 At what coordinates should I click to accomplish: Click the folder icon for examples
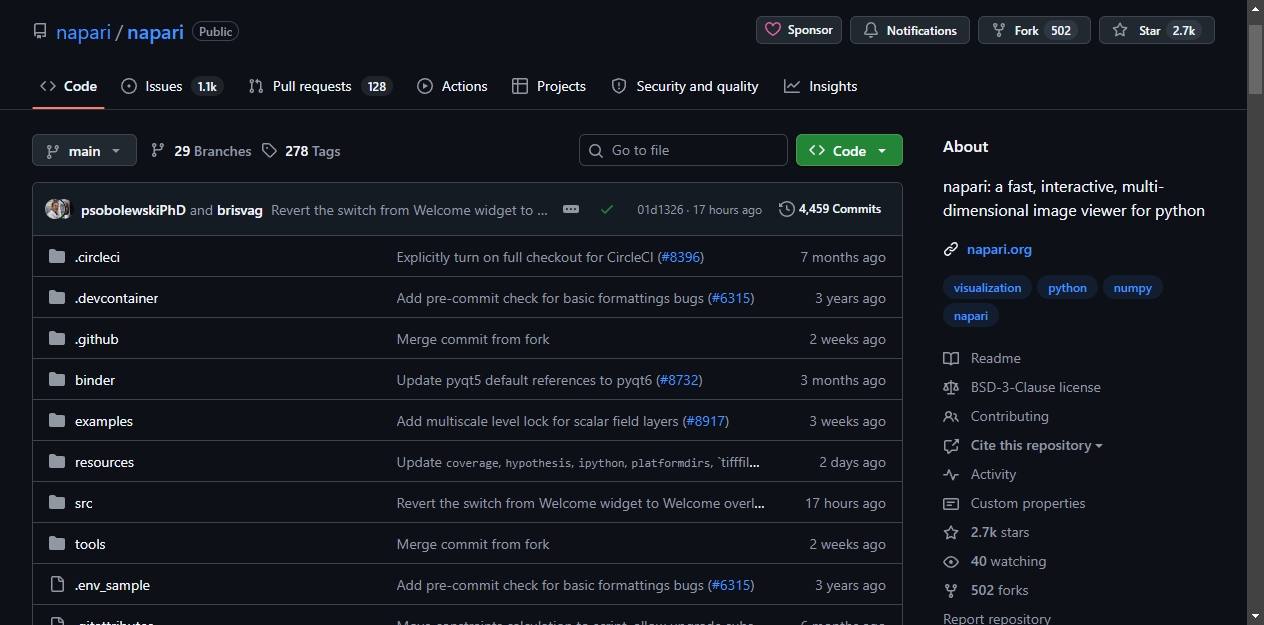pyautogui.click(x=57, y=421)
